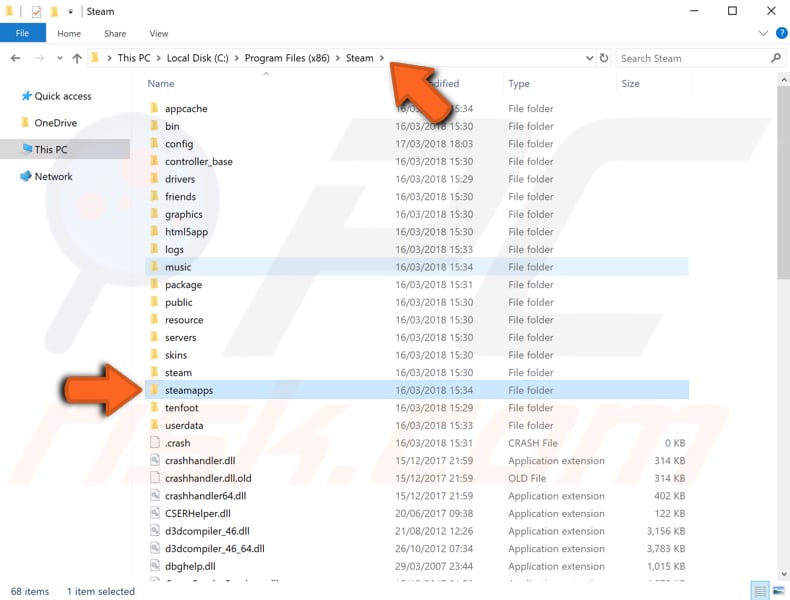
Task: Select Local Disk (C:) breadcrumb
Action: [x=198, y=58]
